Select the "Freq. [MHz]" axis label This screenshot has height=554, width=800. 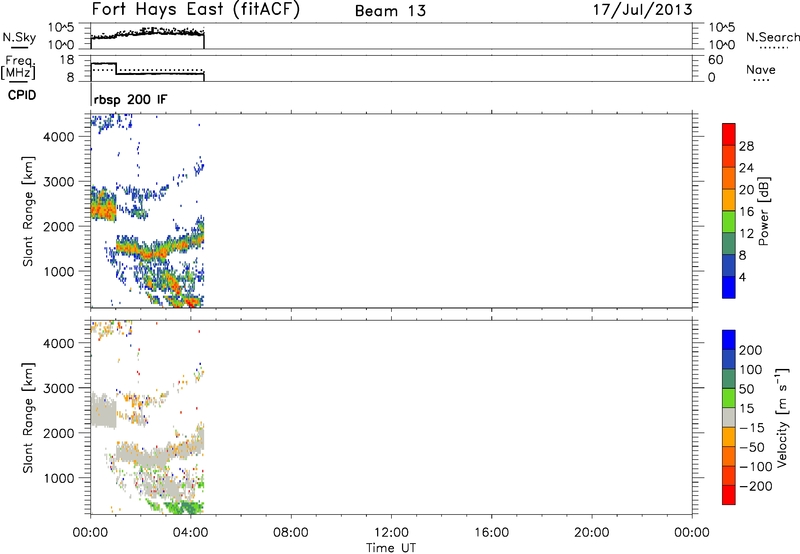pos(20,68)
